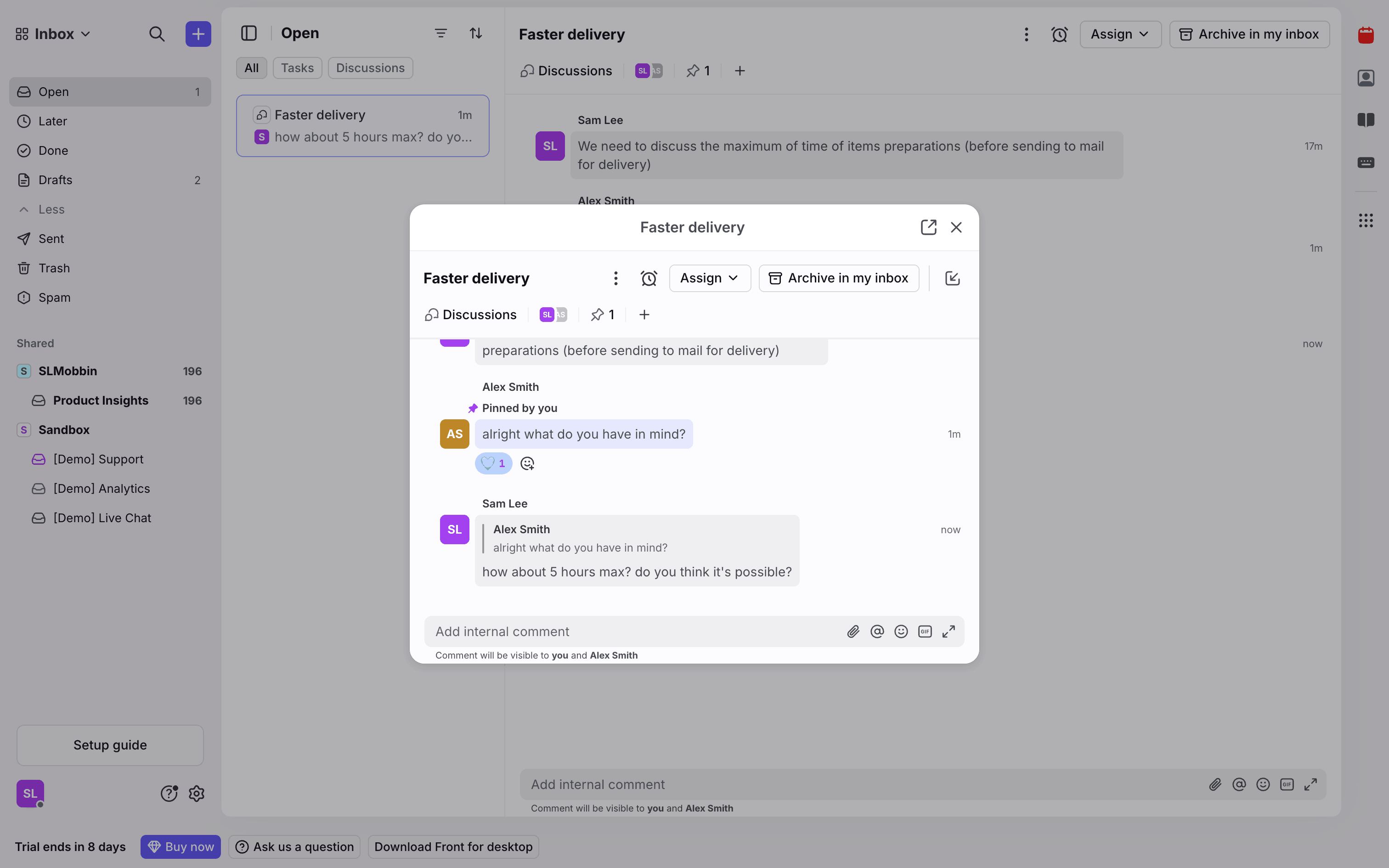1389x868 pixels.
Task: Switch to Tasks filter tab
Action: pos(297,68)
